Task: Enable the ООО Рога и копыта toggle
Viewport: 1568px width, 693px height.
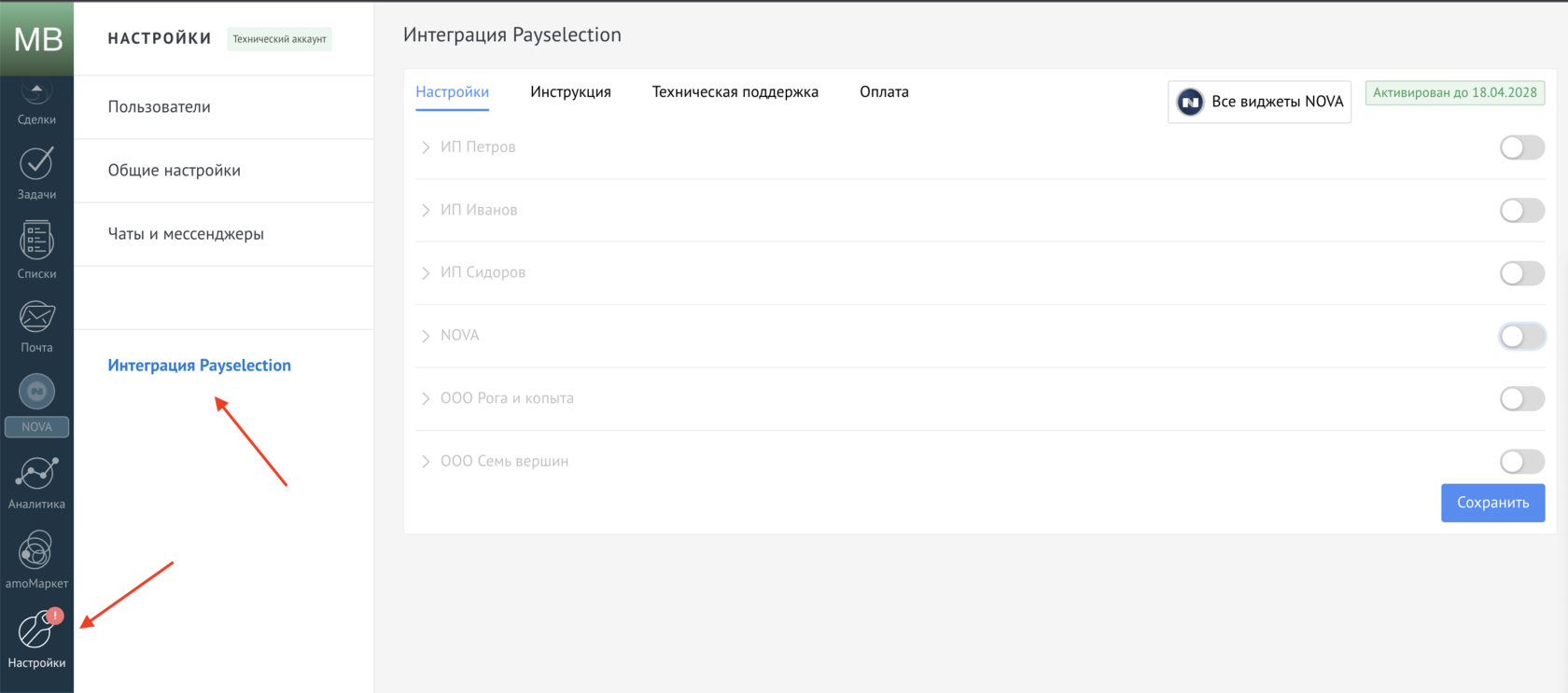Action: pyautogui.click(x=1521, y=399)
